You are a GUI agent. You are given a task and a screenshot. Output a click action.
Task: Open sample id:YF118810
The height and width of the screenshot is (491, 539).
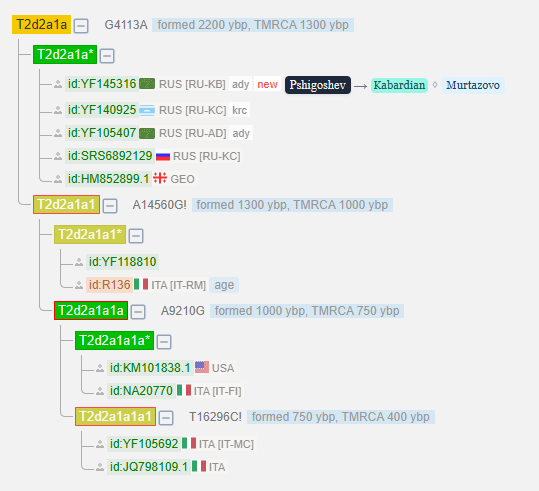coord(122,262)
